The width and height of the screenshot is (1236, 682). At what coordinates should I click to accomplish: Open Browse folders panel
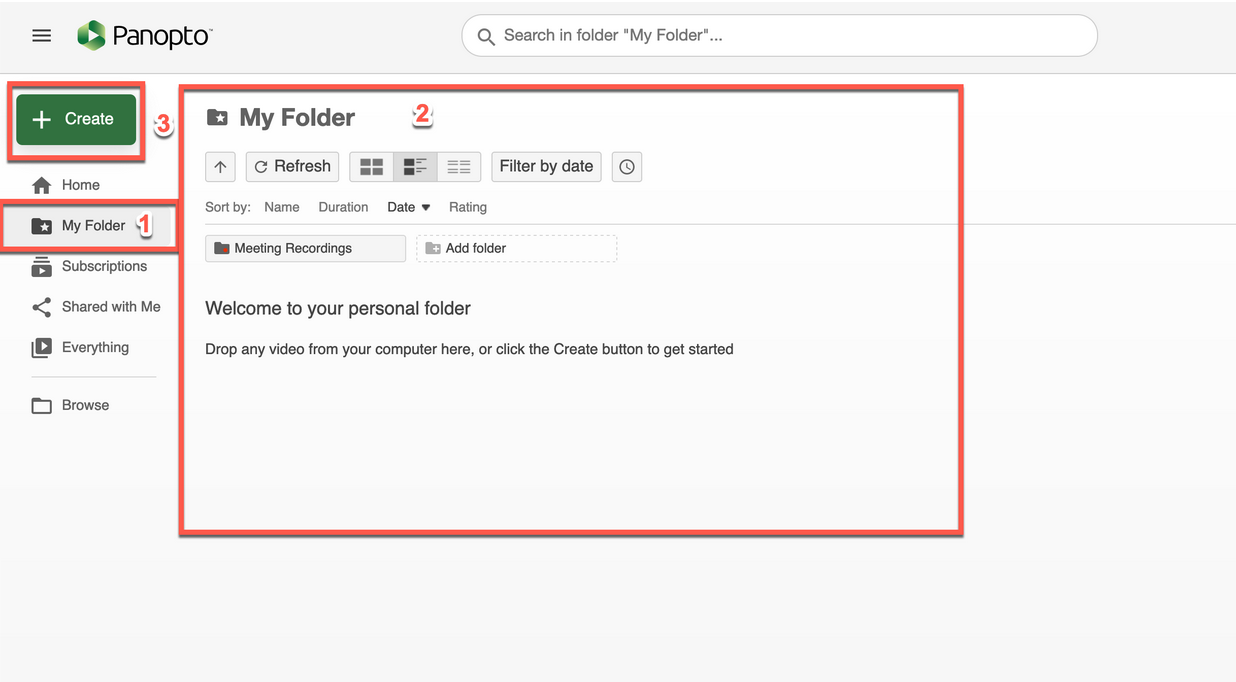click(x=70, y=405)
